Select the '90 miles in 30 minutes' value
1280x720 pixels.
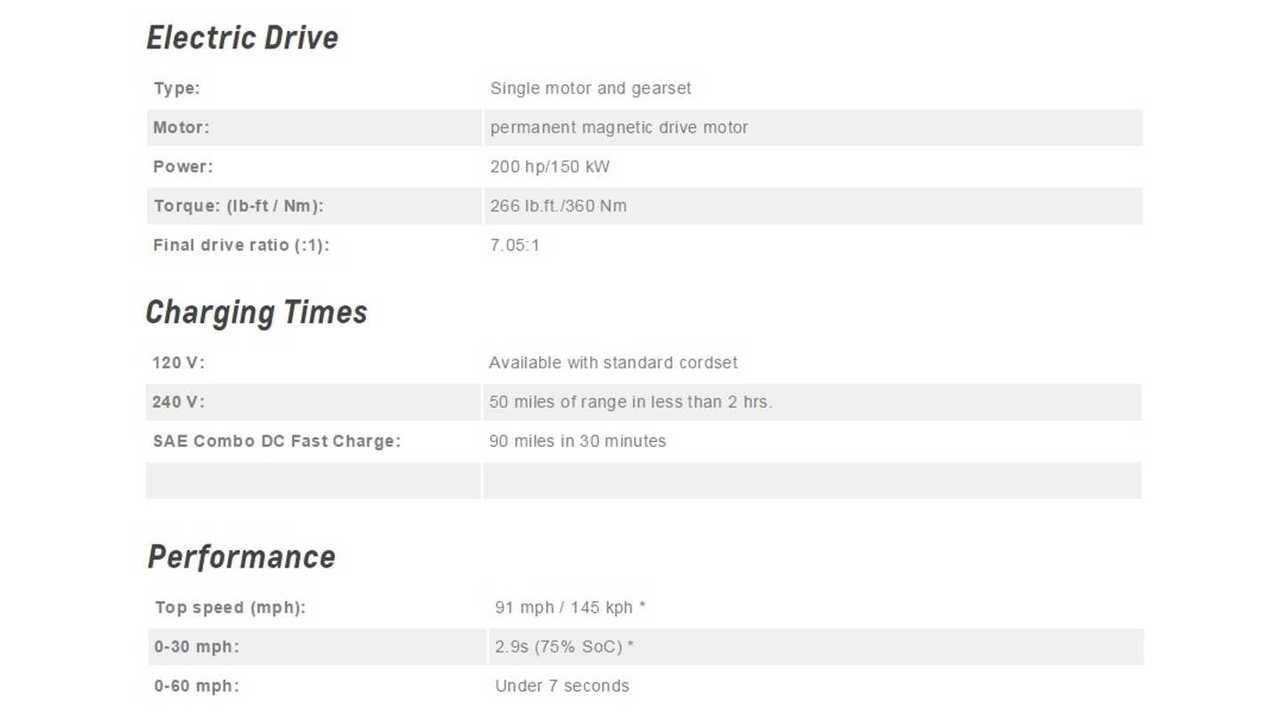pyautogui.click(x=577, y=441)
